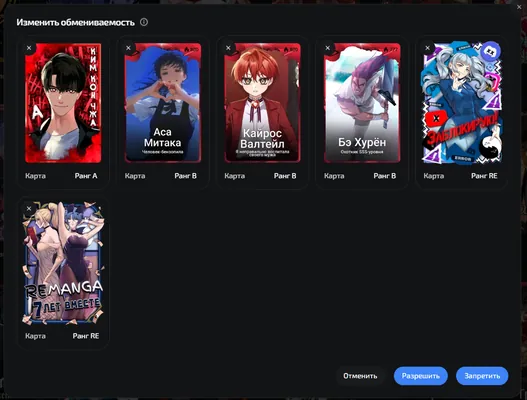This screenshot has width=527, height=400.
Task: Click Ранг B under Аса Митака
Action: (x=186, y=176)
